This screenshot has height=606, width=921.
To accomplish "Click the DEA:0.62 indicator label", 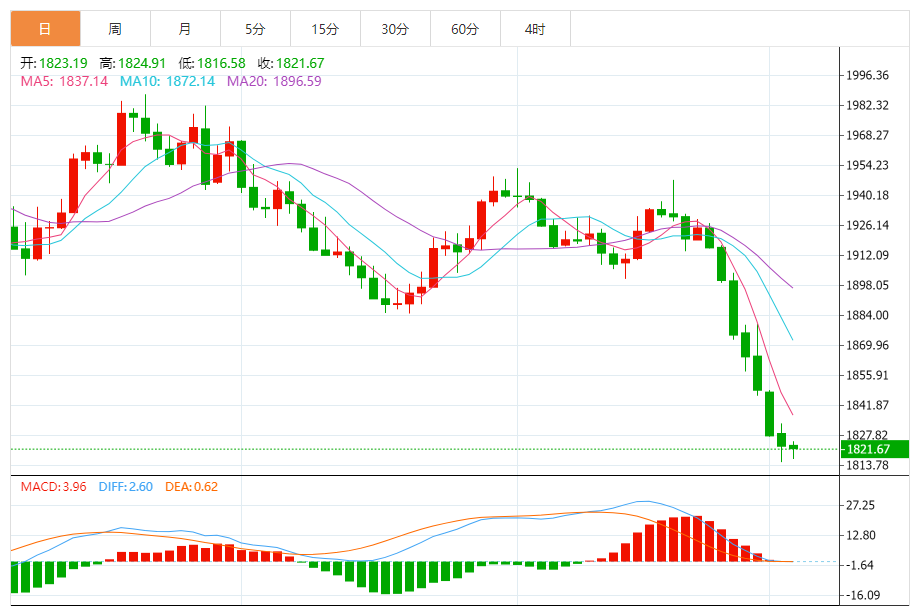I will click(191, 487).
